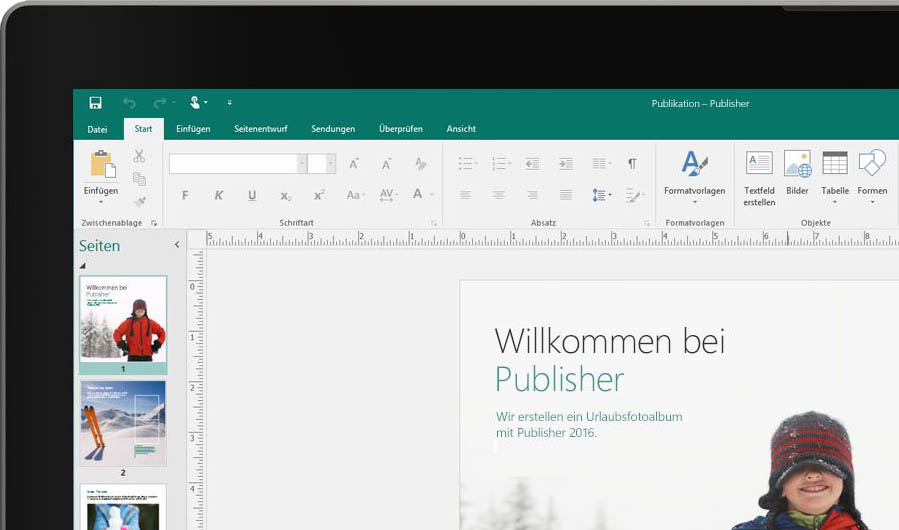
Task: Click Textfeld erstellen button
Action: (759, 178)
